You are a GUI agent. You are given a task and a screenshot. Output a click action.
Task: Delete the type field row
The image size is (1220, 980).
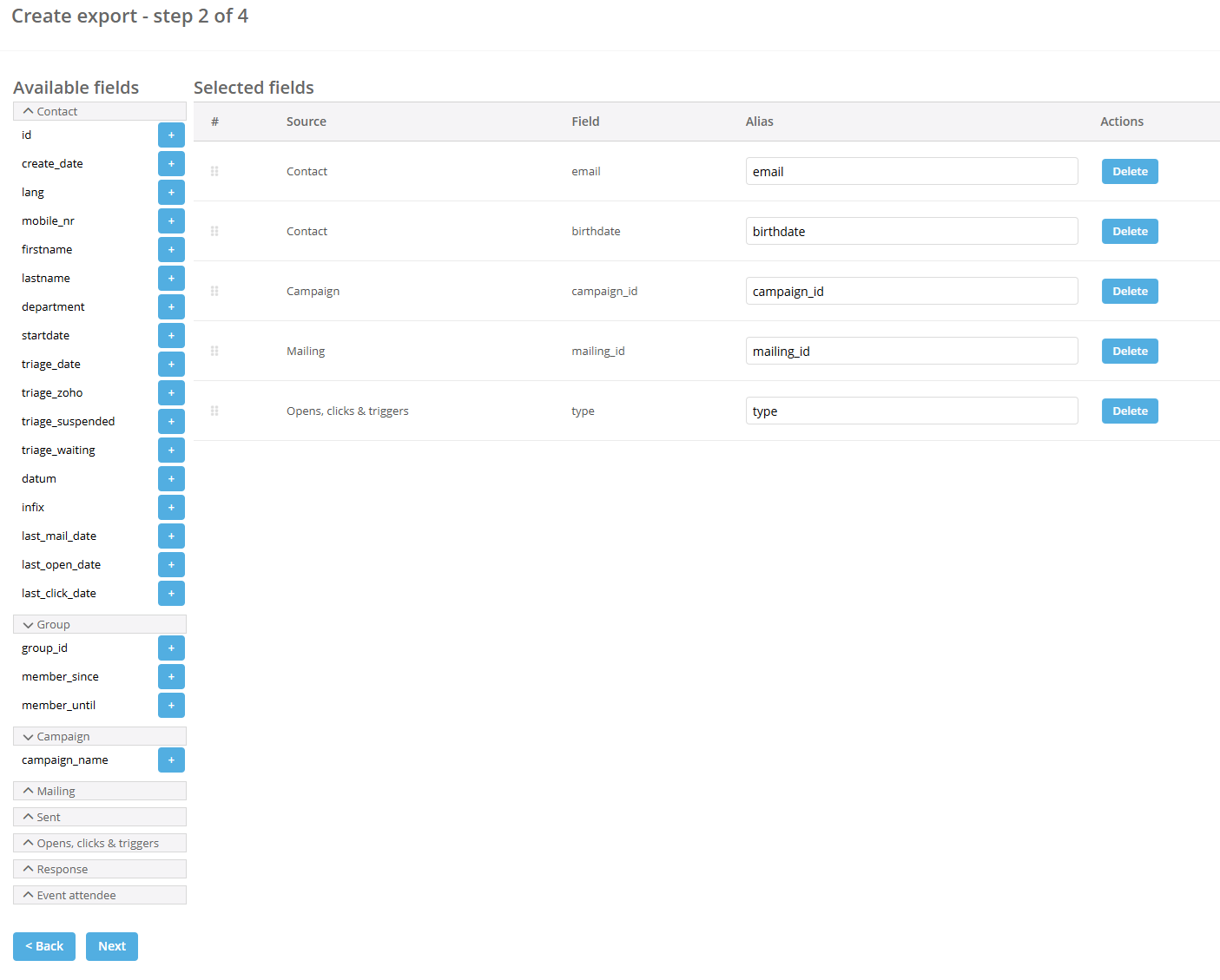coord(1129,411)
